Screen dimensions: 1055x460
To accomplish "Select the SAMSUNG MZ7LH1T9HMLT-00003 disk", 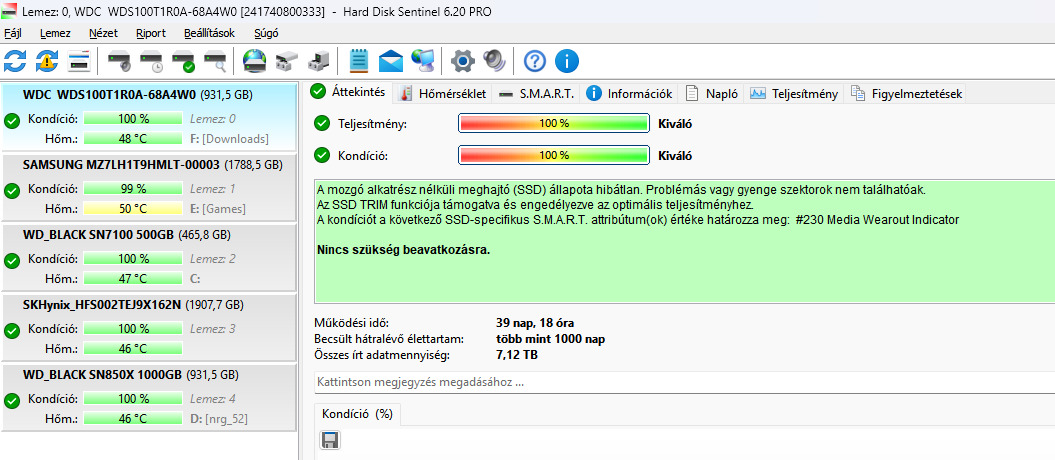I will coord(148,187).
